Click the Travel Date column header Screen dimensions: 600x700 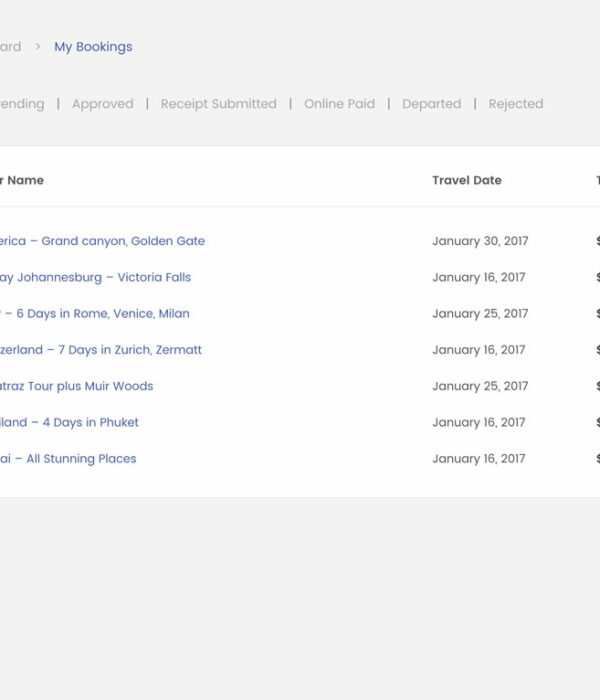click(x=466, y=181)
